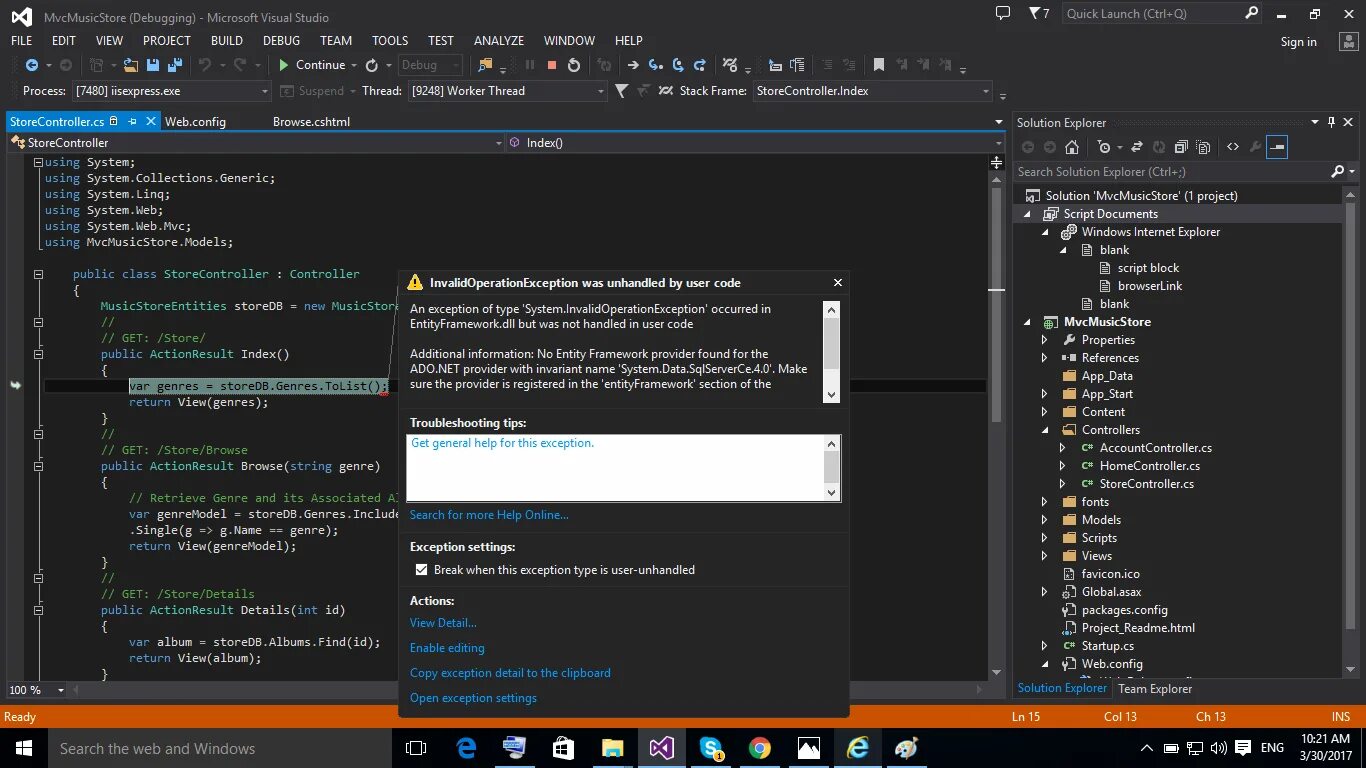Open Skype from the taskbar

click(711, 748)
